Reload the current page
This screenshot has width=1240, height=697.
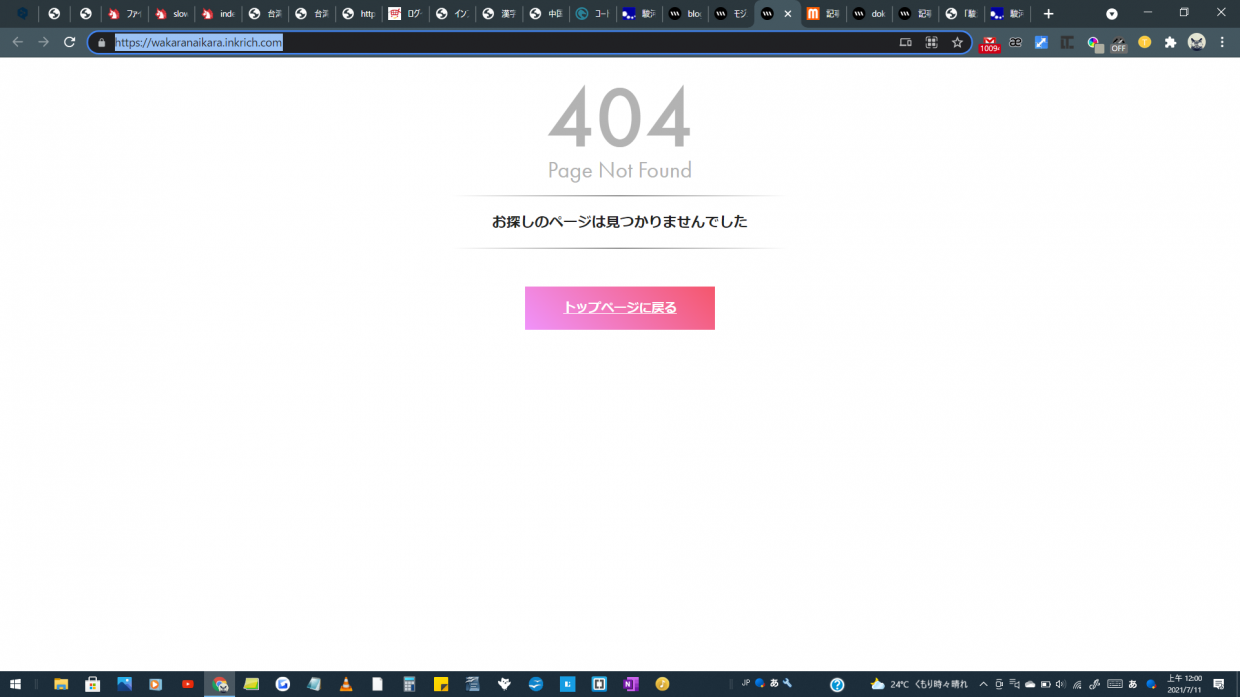(x=69, y=42)
